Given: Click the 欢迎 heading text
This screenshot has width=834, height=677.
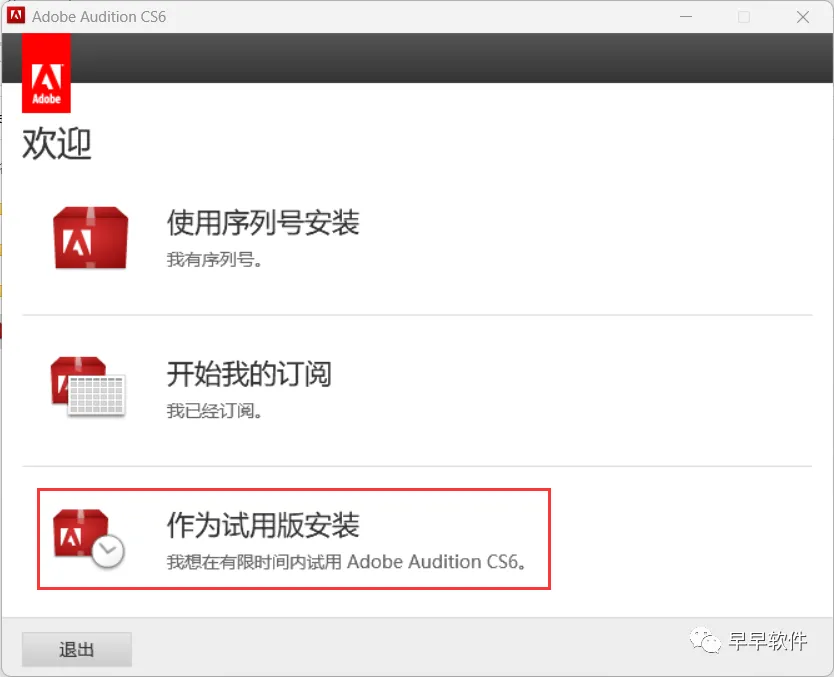Looking at the screenshot, I should click(57, 144).
